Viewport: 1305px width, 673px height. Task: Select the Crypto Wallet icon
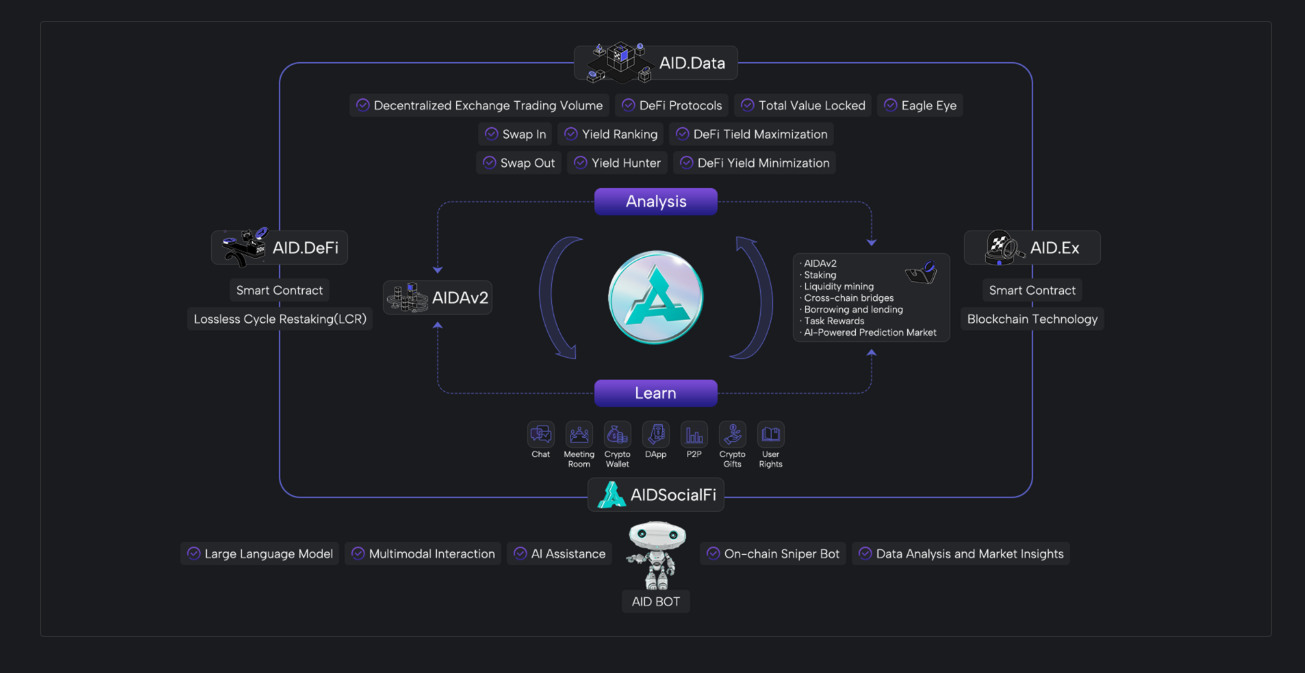click(x=617, y=434)
